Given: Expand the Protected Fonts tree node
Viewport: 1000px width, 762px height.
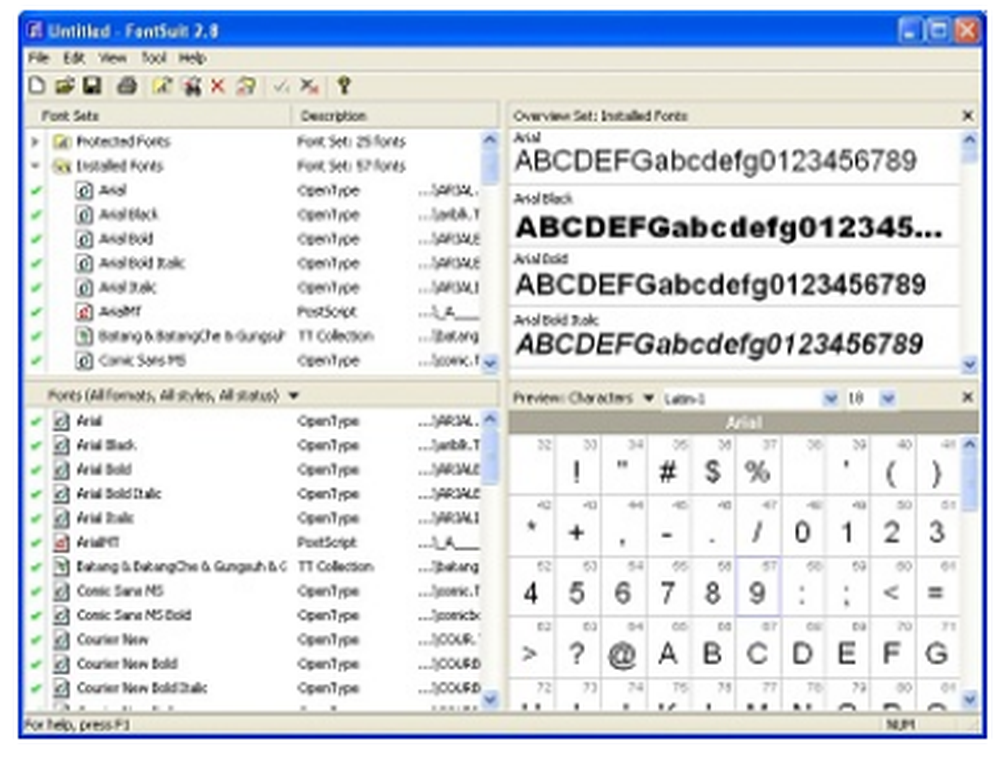Looking at the screenshot, I should click(x=36, y=141).
